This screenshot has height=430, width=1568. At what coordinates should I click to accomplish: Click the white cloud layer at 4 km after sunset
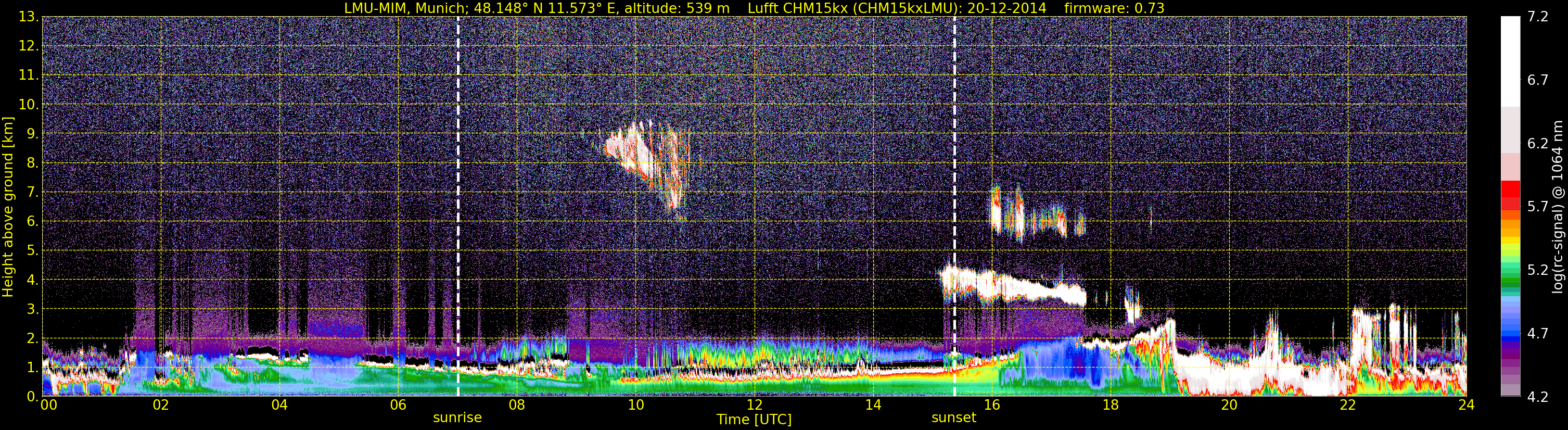click(1013, 286)
